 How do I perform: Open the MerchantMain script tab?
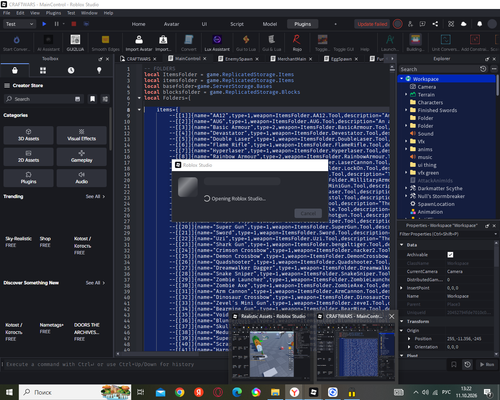pos(292,59)
